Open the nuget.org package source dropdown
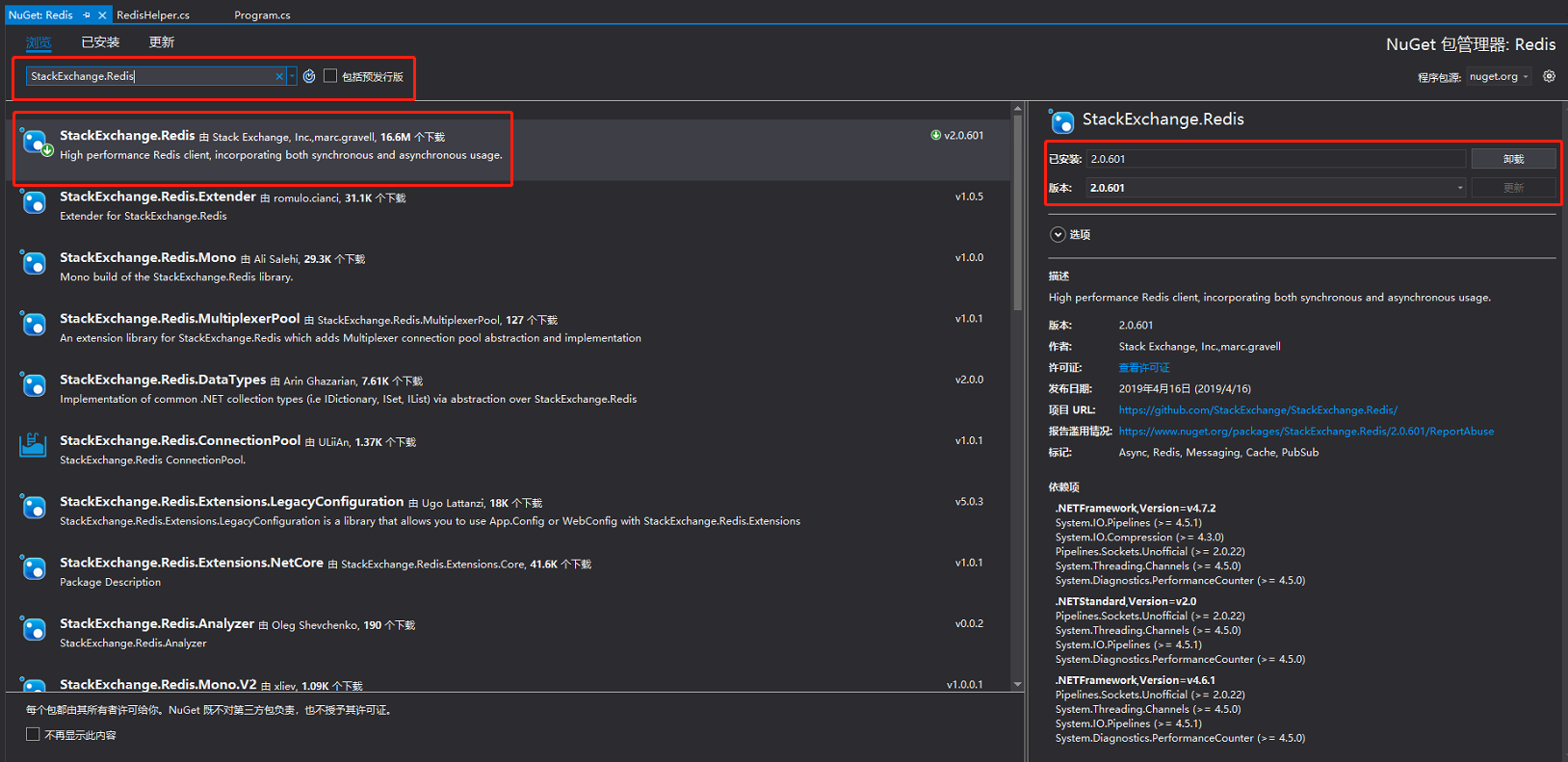The width and height of the screenshot is (1568, 762). (1499, 76)
